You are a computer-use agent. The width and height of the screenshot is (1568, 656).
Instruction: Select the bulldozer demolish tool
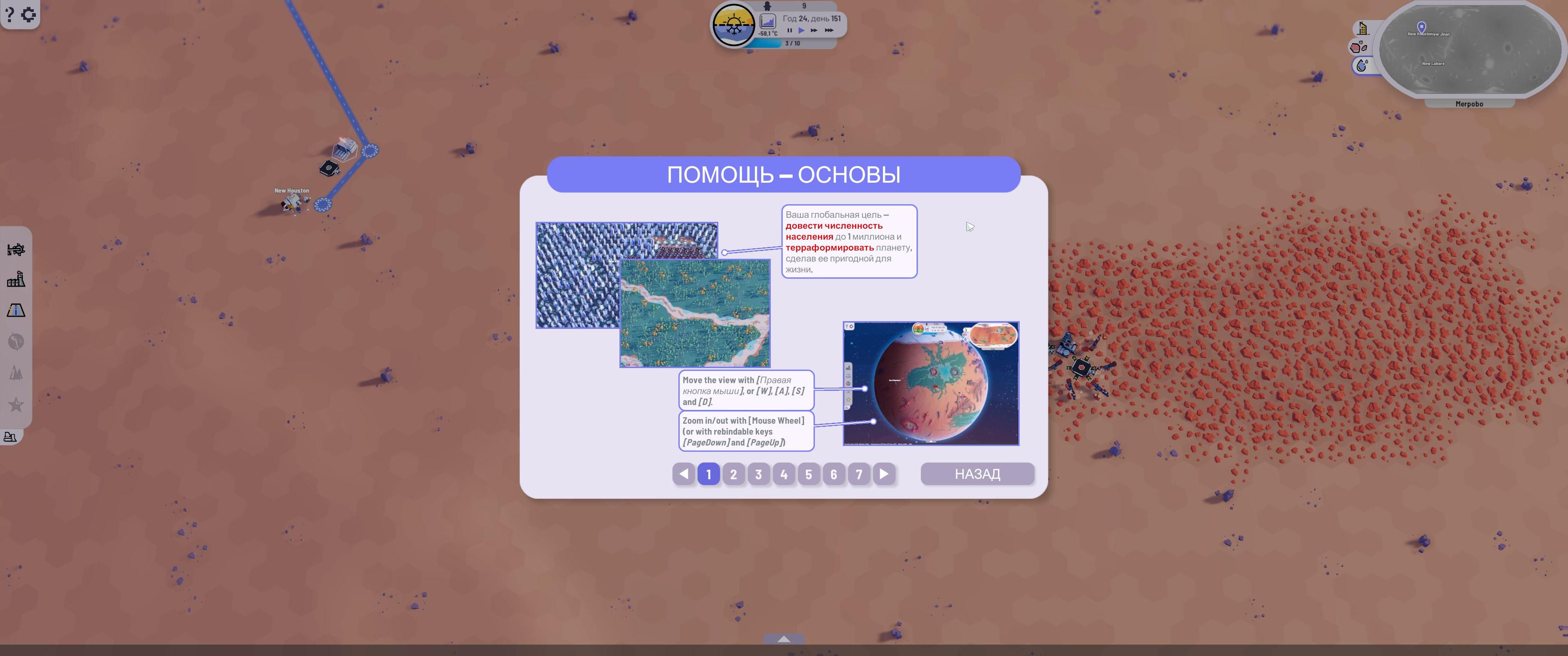click(10, 436)
